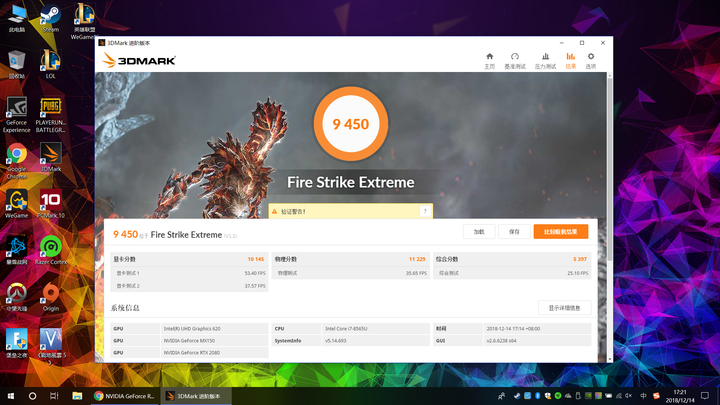
Task: Click the graphics test 2 row 37.57 FPS
Action: coord(189,286)
